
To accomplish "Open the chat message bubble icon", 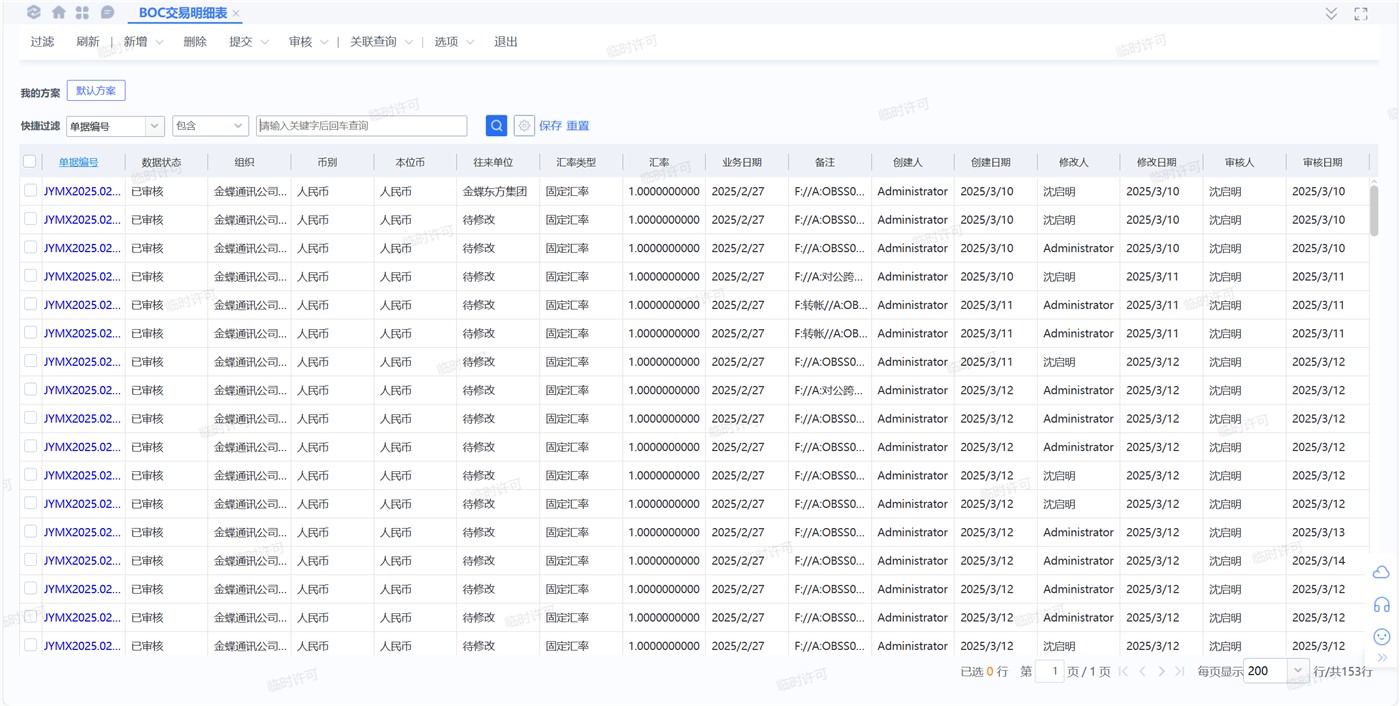I will click(107, 13).
